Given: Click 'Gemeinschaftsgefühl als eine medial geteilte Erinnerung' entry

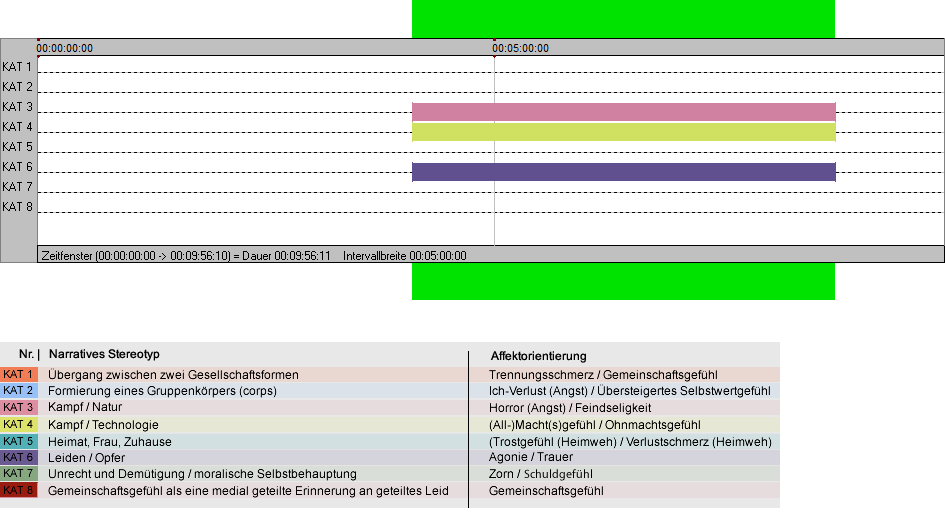Looking at the screenshot, I should pyautogui.click(x=248, y=491).
